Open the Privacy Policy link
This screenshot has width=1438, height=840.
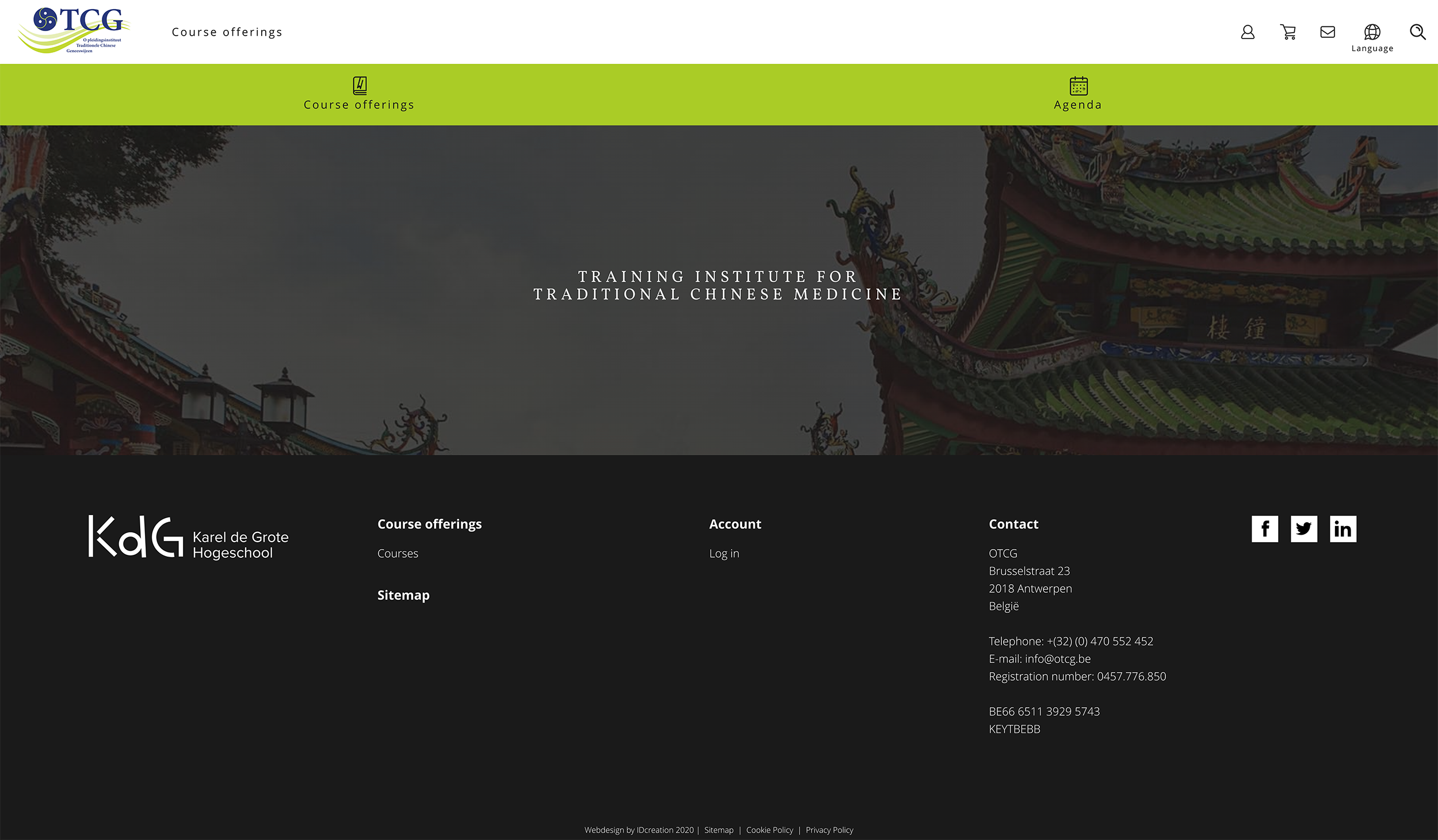click(x=829, y=830)
